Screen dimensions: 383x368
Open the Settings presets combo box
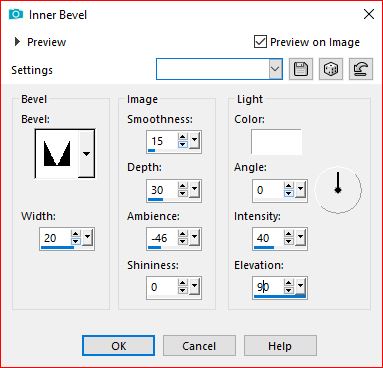[219, 69]
